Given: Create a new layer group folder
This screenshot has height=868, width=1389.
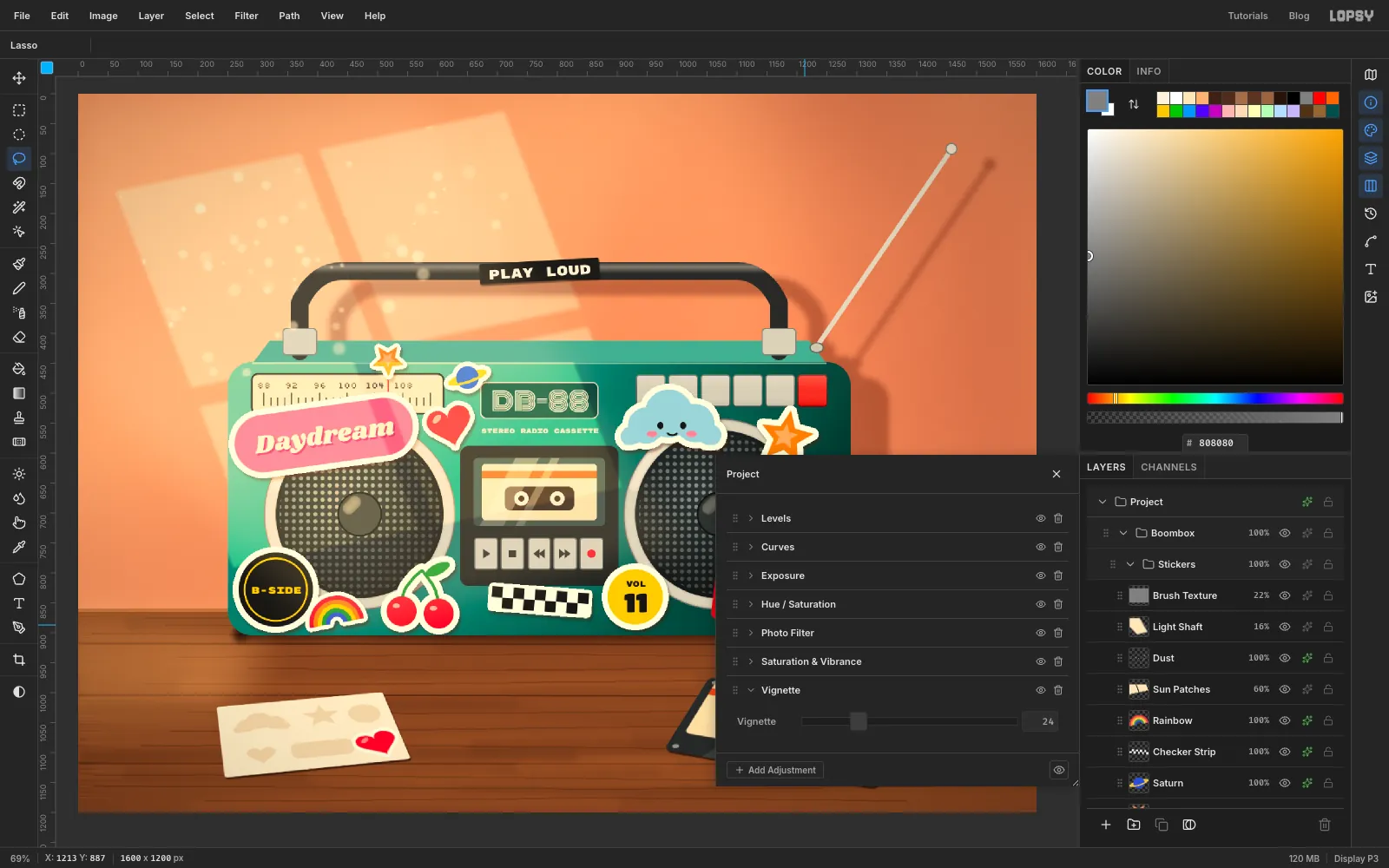Looking at the screenshot, I should [1134, 825].
